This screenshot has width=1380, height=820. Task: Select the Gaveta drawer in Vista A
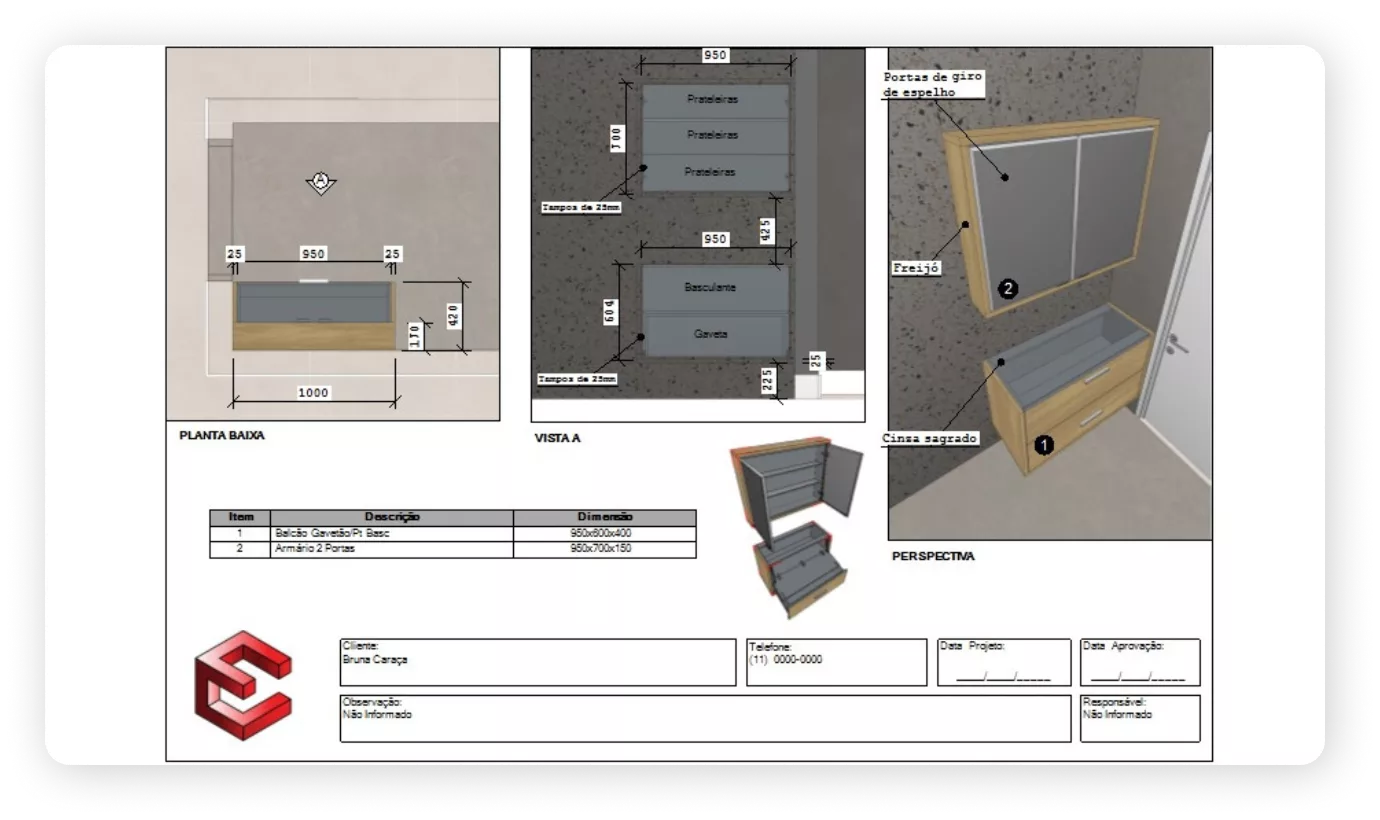point(711,335)
